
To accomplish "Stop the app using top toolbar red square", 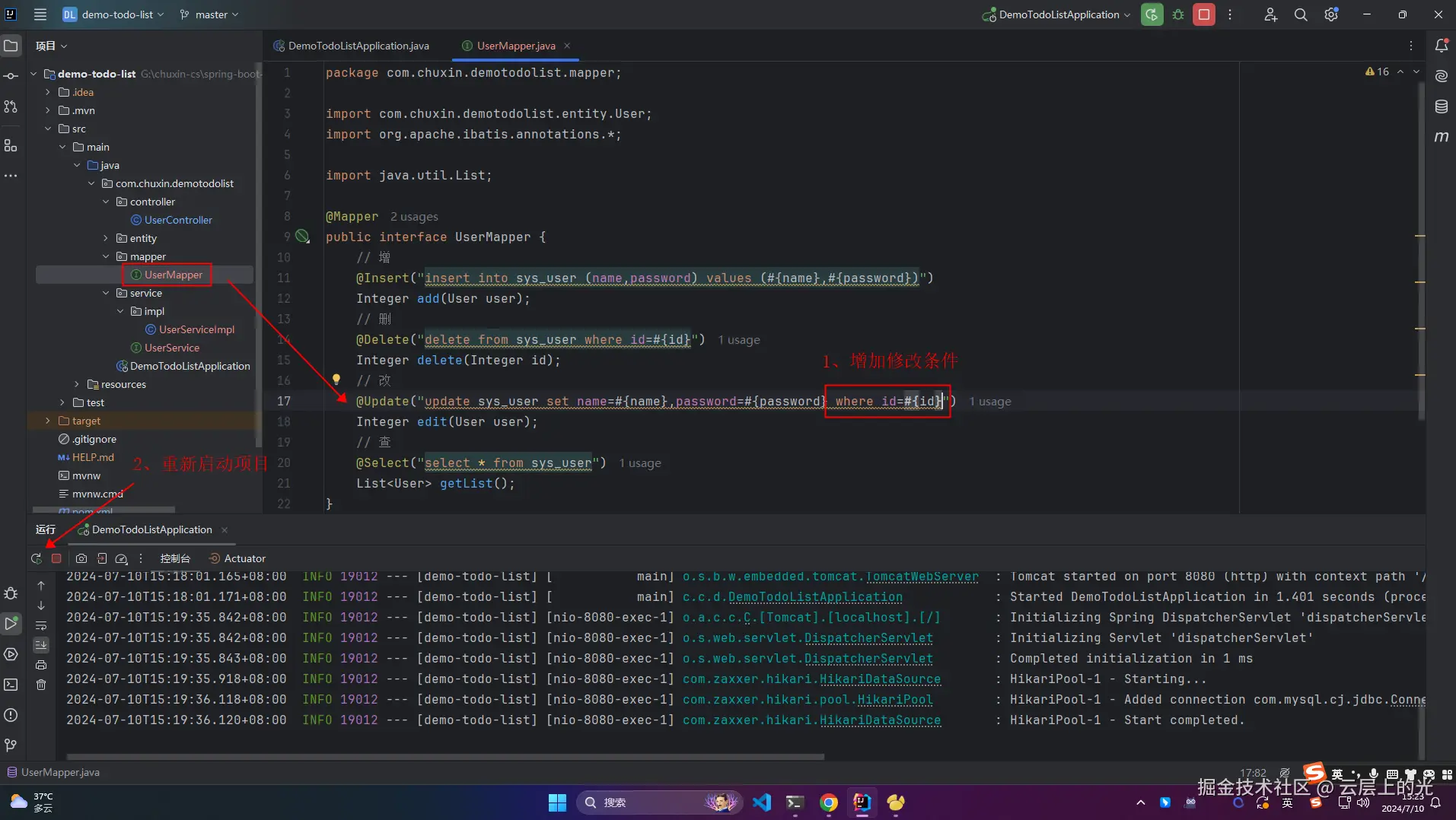I will [x=1204, y=14].
